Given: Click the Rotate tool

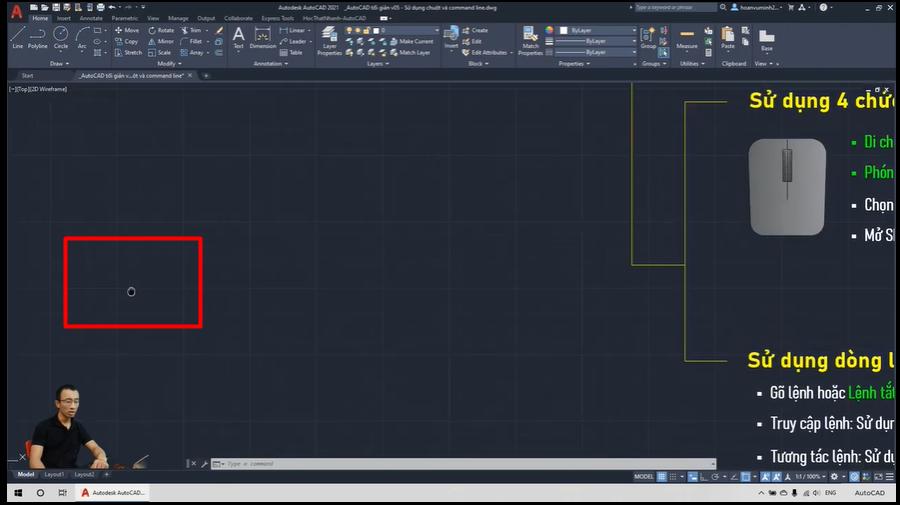Looking at the screenshot, I should click(x=161, y=30).
